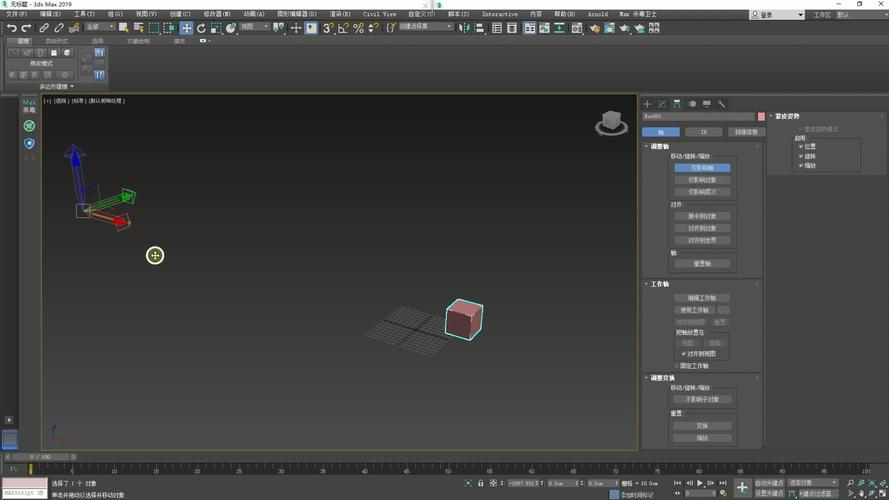The image size is (889, 500).
Task: Switch to the Motion panel icon
Action: 692,104
